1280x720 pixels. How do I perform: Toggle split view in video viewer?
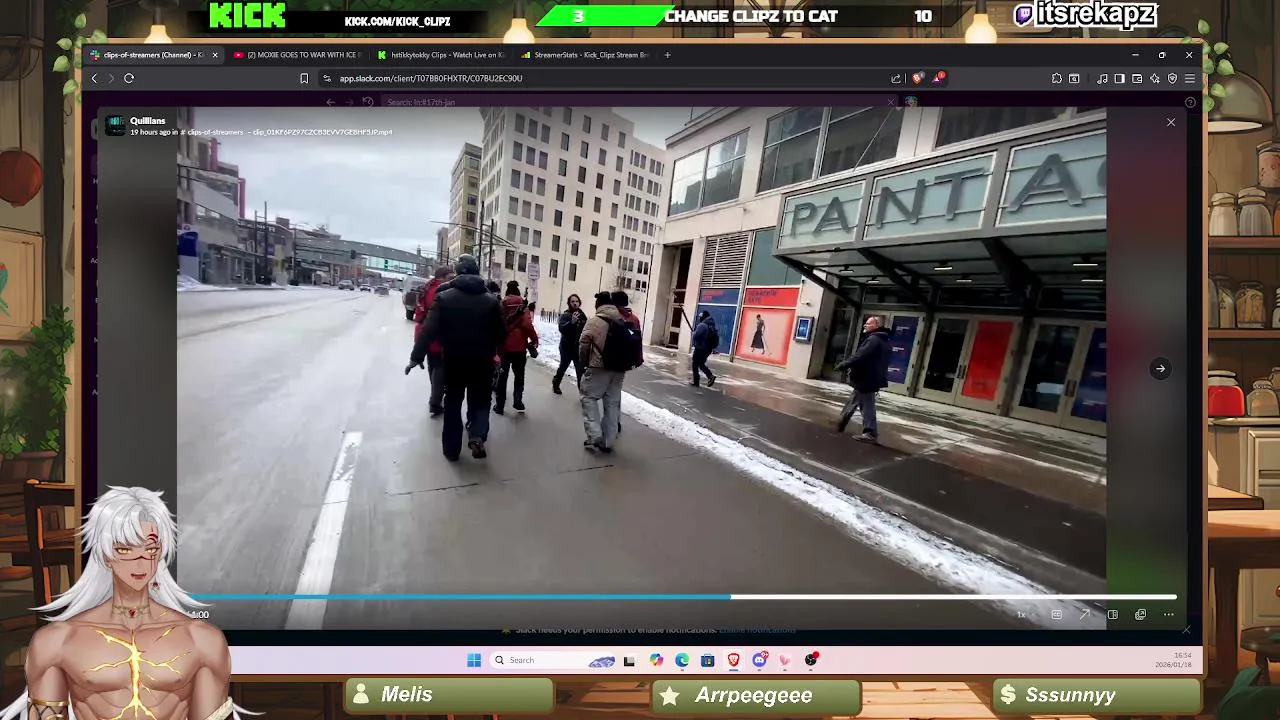pyautogui.click(x=1113, y=615)
